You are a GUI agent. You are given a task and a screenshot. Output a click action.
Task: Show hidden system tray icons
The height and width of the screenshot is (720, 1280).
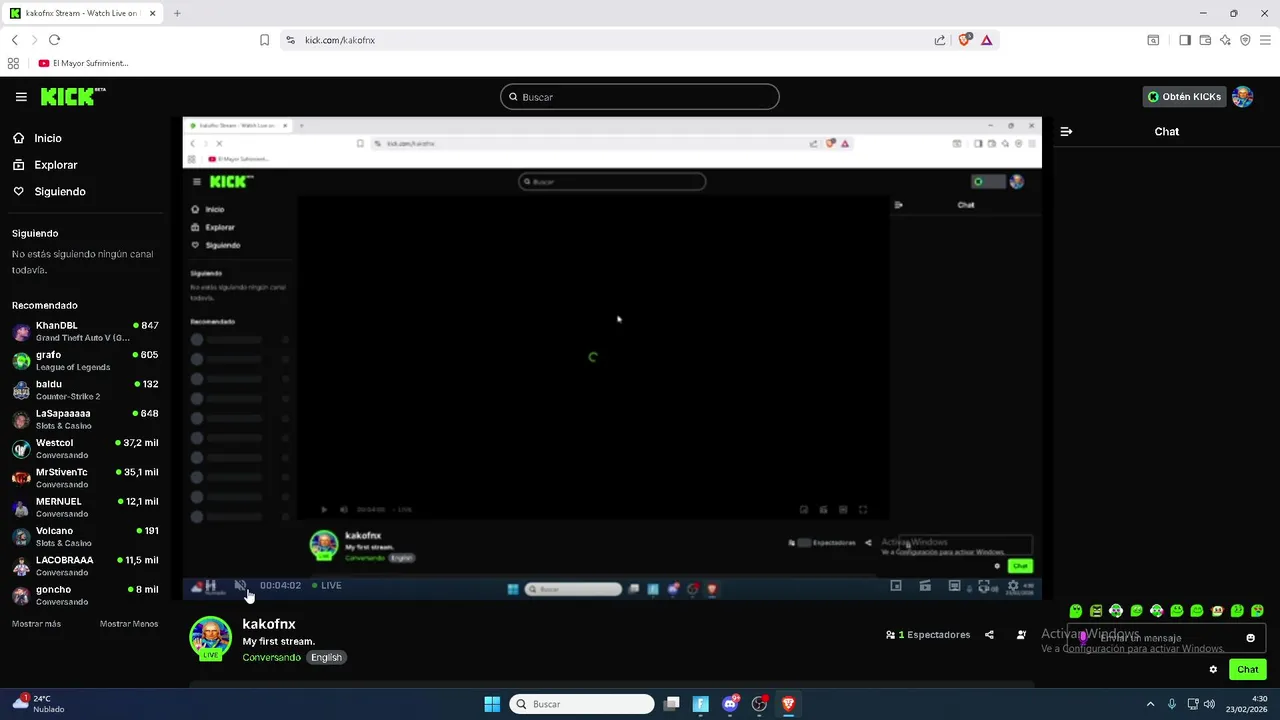[1150, 704]
